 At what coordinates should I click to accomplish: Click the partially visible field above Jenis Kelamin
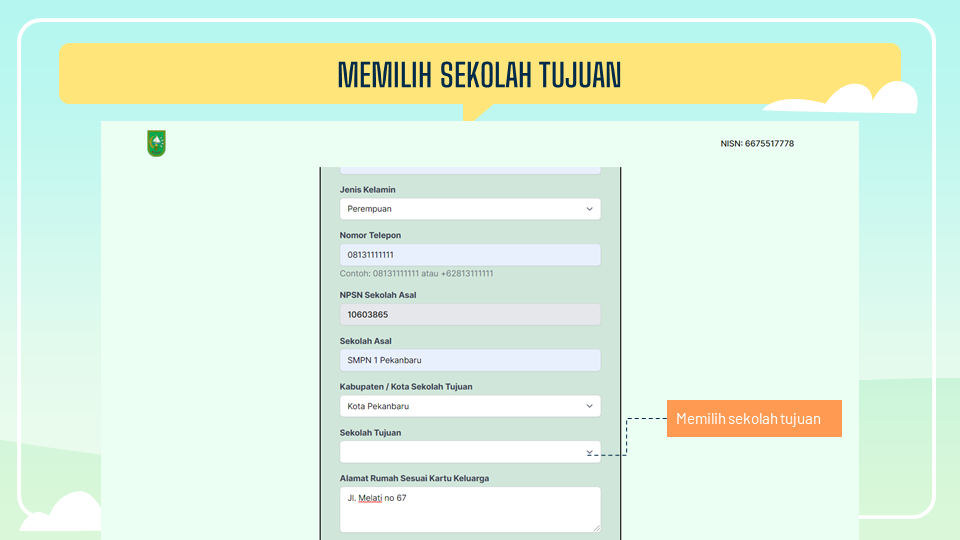[470, 169]
